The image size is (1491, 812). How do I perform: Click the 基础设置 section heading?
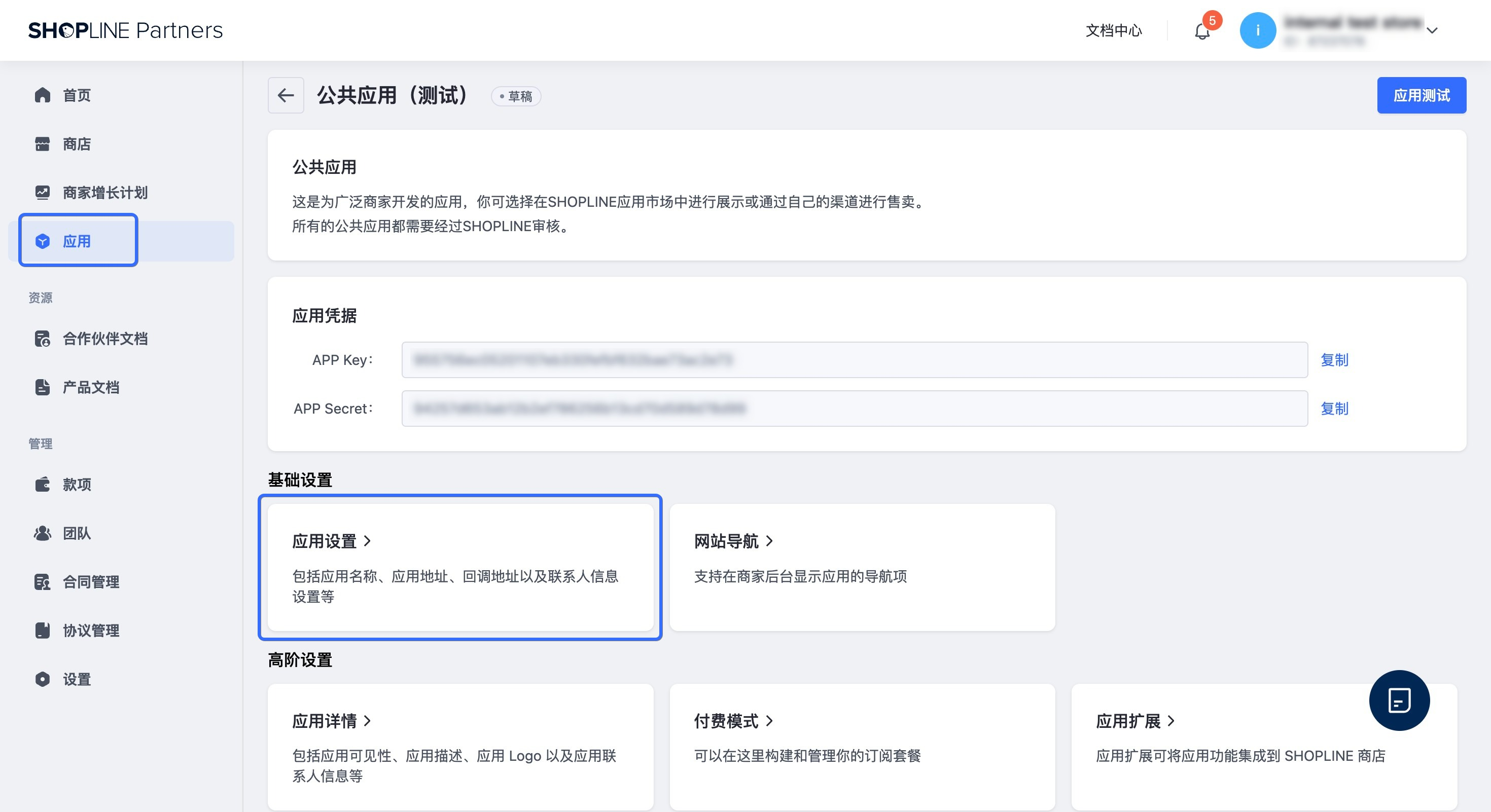pos(300,479)
